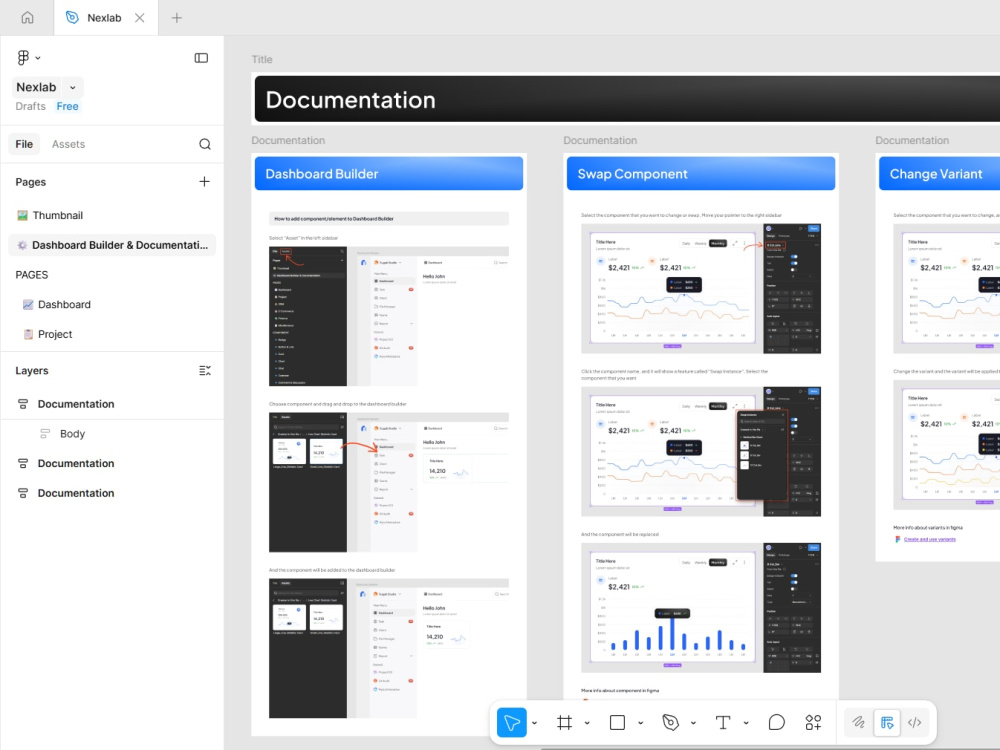Image resolution: width=1000 pixels, height=750 pixels.
Task: Switch to the Assets tab
Action: (68, 144)
